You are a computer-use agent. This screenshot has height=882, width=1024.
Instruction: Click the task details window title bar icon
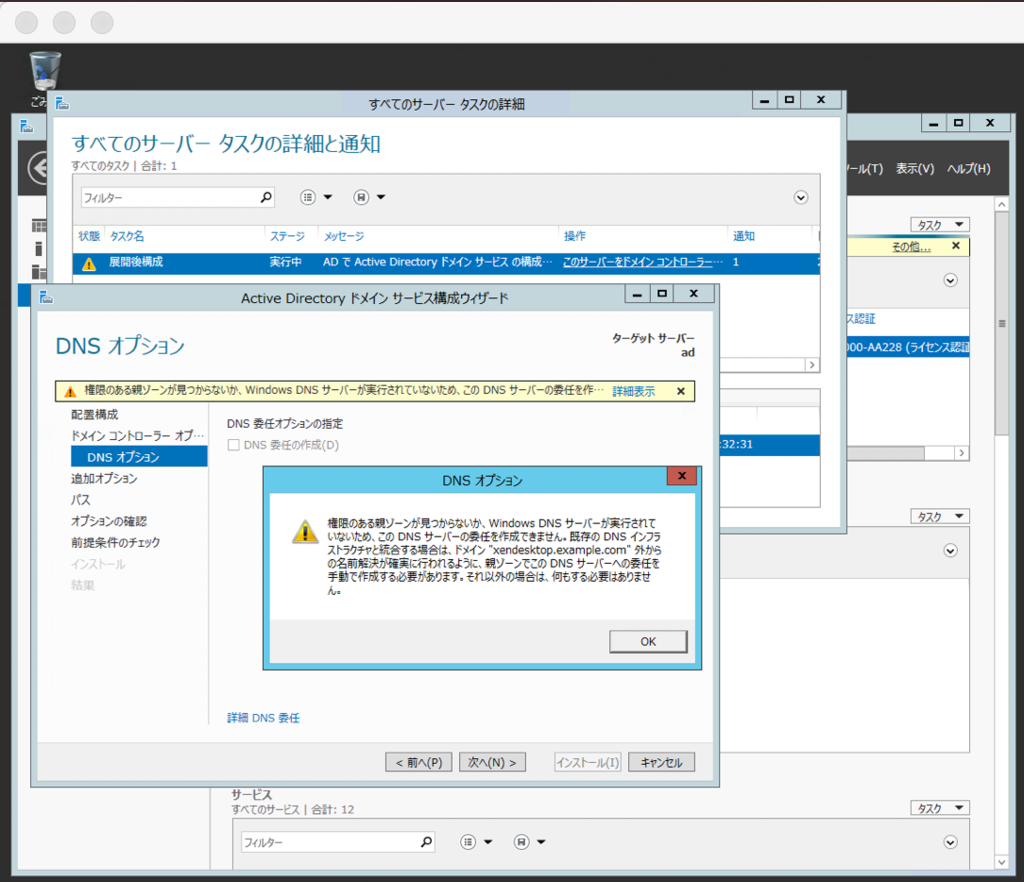(62, 103)
